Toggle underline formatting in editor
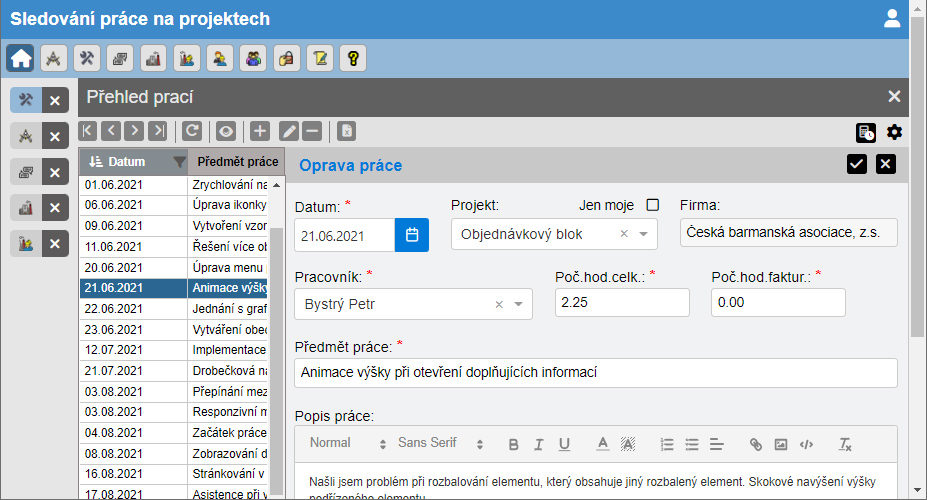This screenshot has width=927, height=500. [x=565, y=444]
